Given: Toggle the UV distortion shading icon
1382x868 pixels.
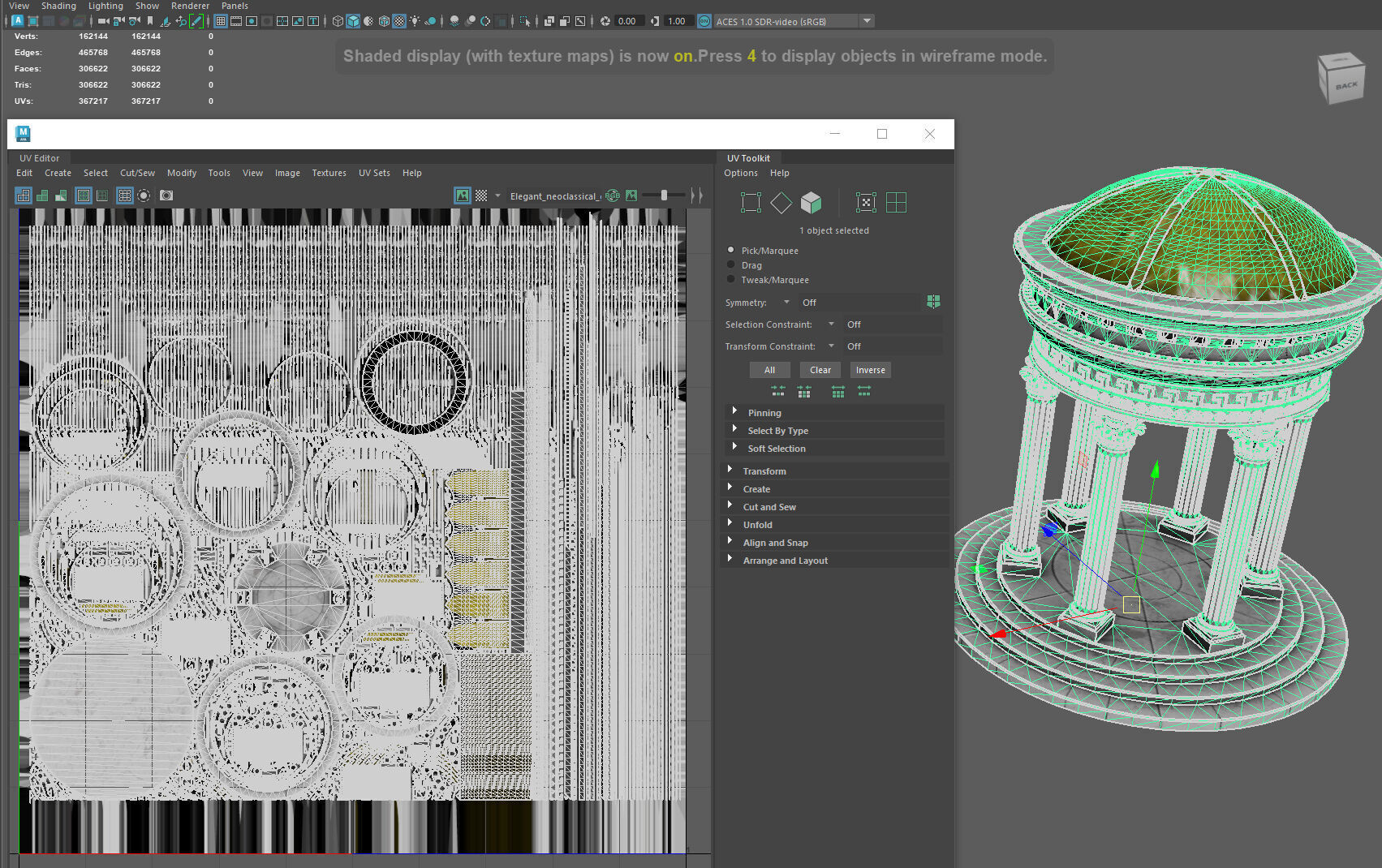Looking at the screenshot, I should click(61, 196).
